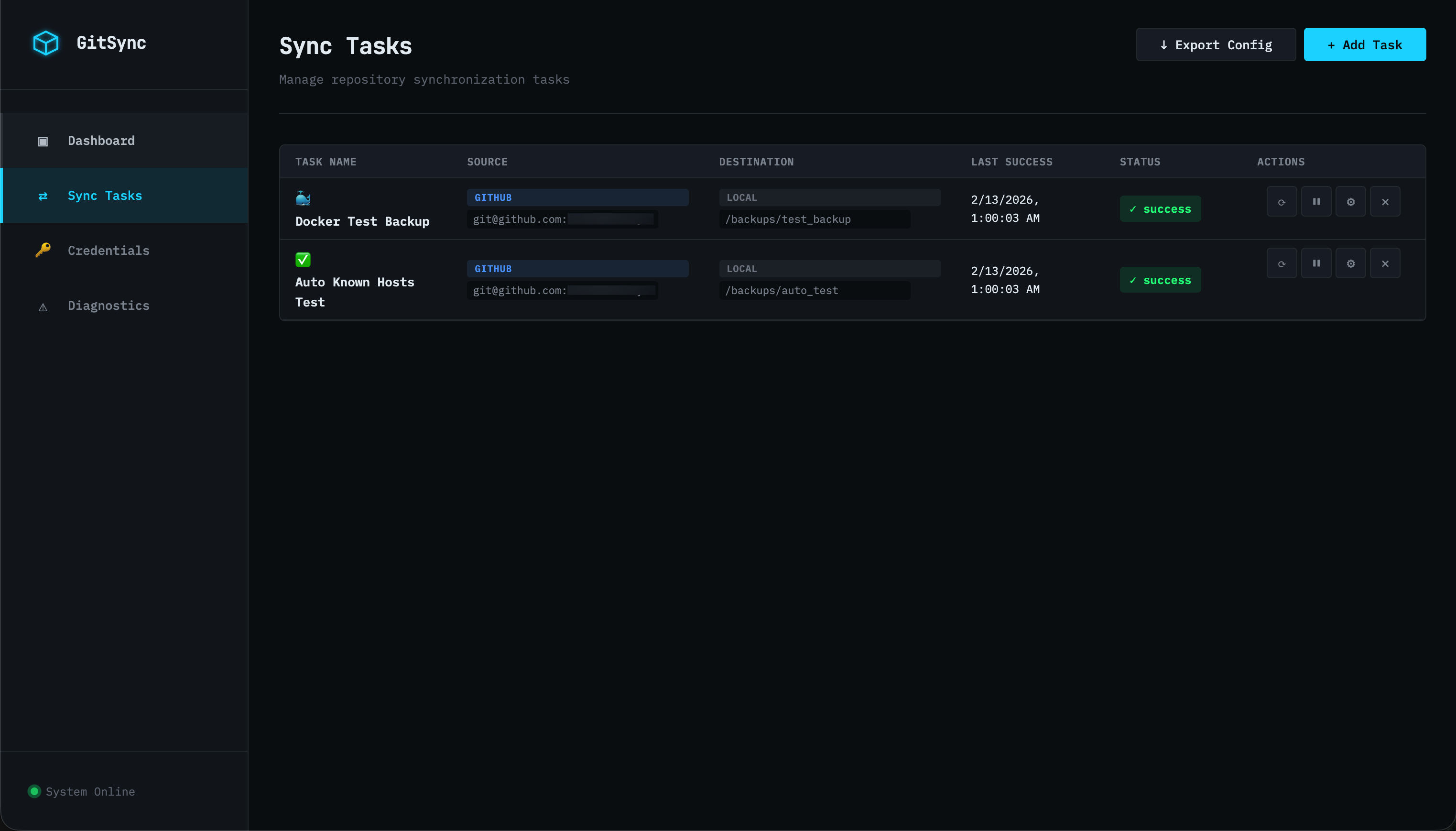Click the Export Config button
The image size is (1456, 831).
(1216, 44)
